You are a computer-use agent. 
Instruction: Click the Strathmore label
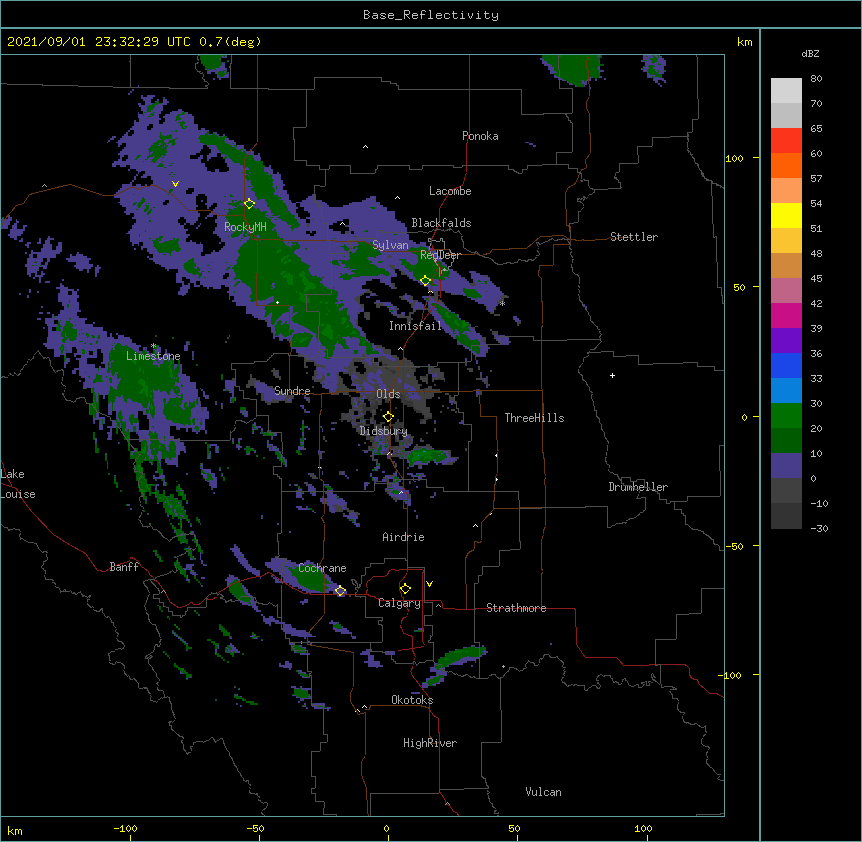tap(516, 608)
